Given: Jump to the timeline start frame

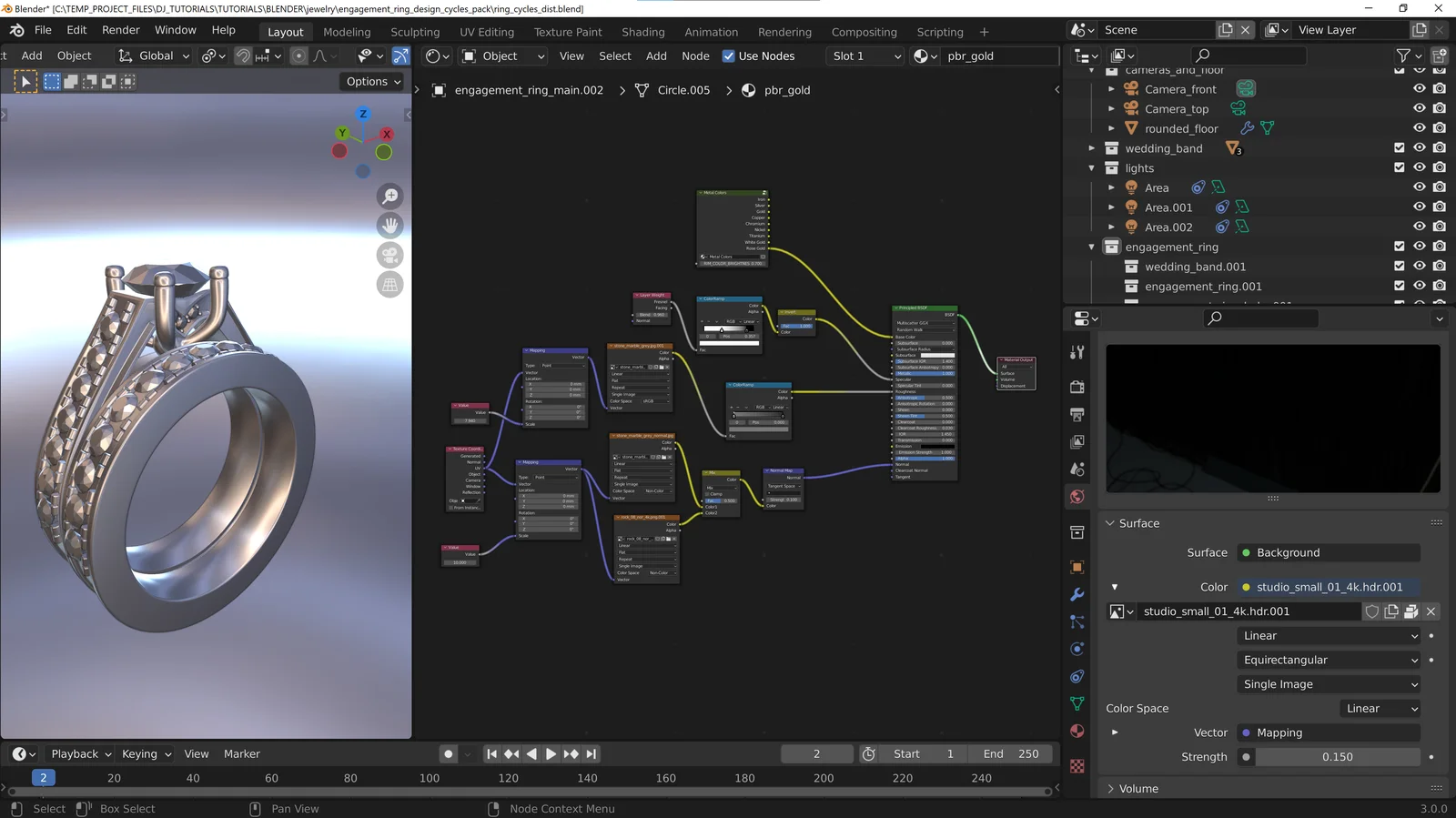Looking at the screenshot, I should click(x=491, y=754).
